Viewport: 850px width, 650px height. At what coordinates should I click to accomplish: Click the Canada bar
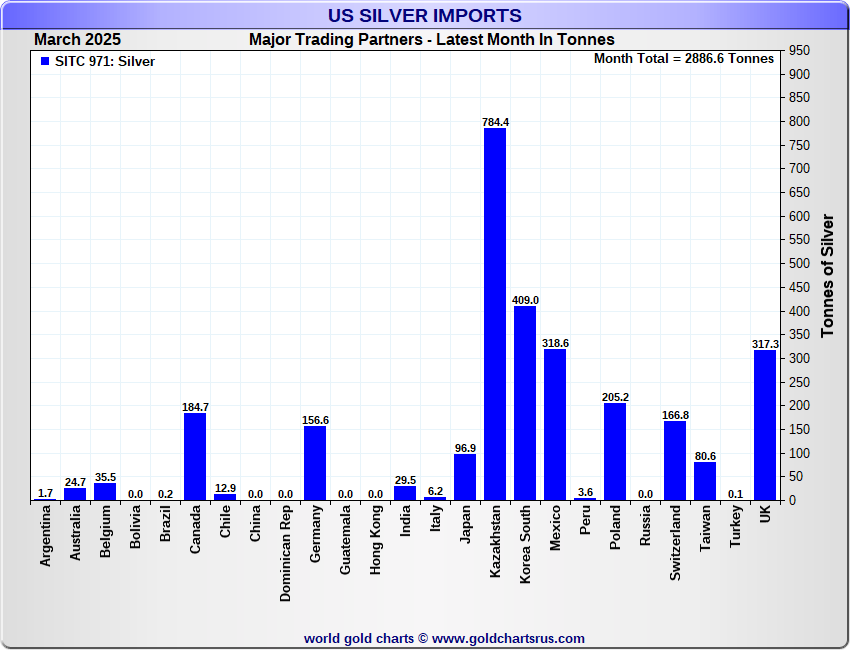click(x=195, y=456)
